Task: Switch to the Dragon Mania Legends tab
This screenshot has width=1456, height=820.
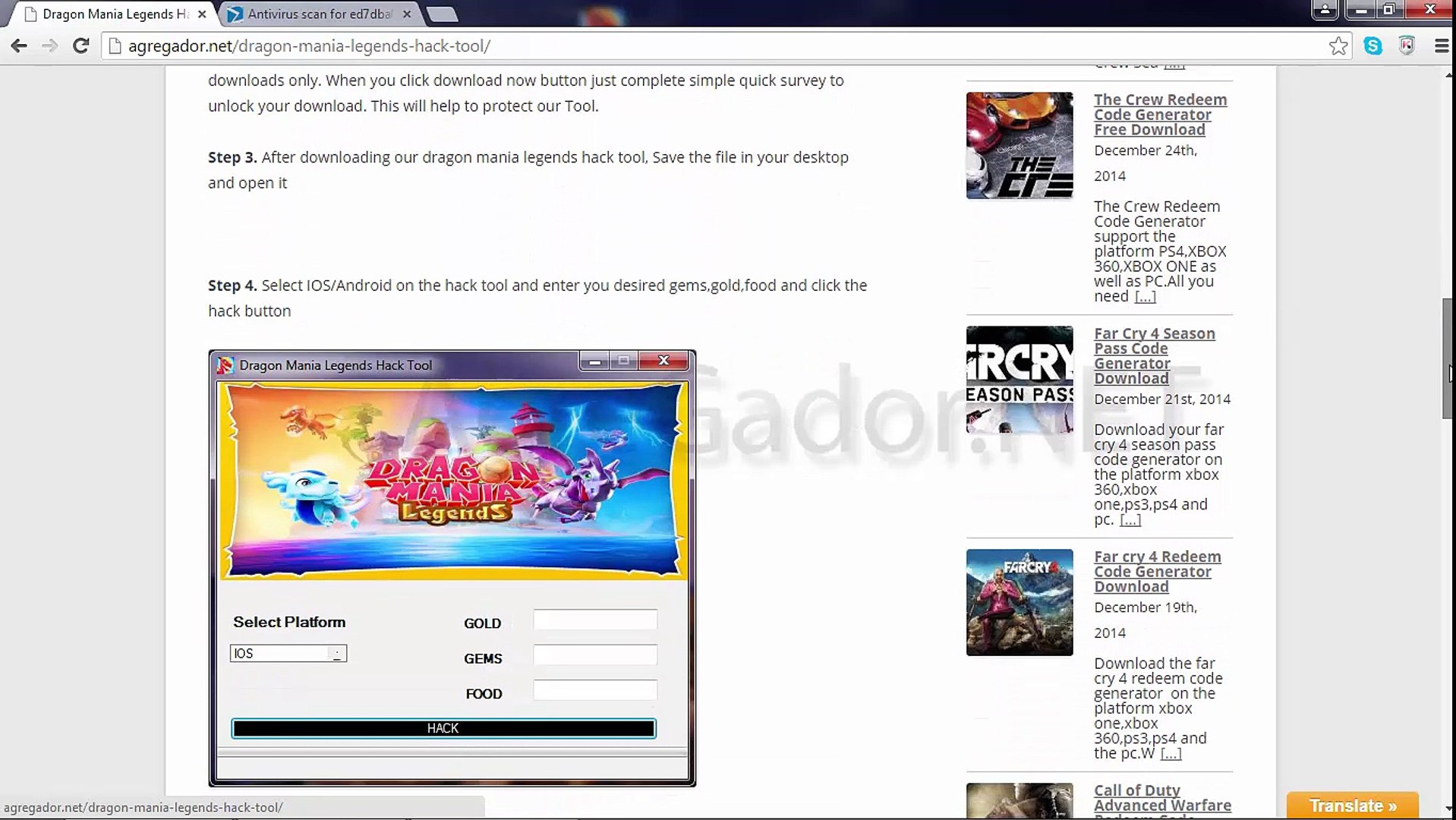Action: [x=114, y=14]
